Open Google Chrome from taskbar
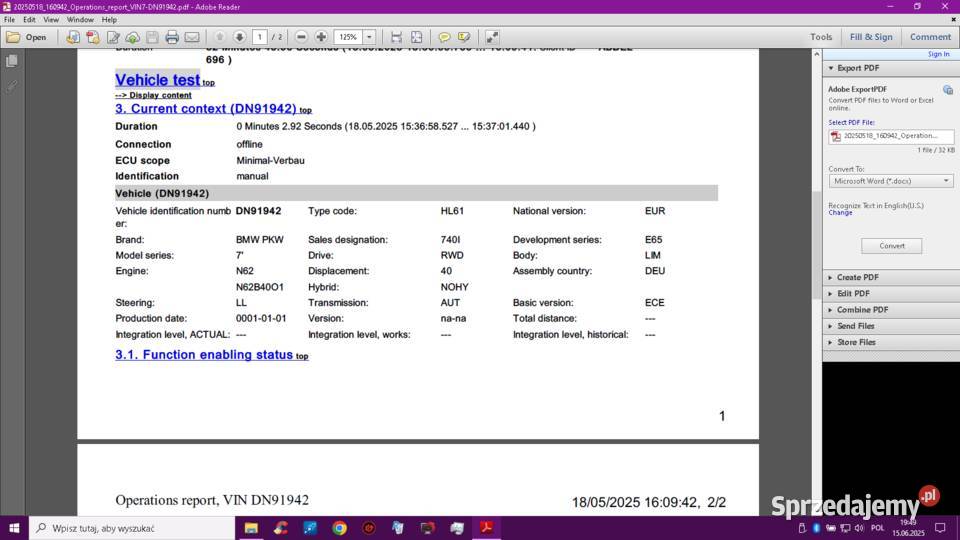Image resolution: width=960 pixels, height=540 pixels. (339, 528)
